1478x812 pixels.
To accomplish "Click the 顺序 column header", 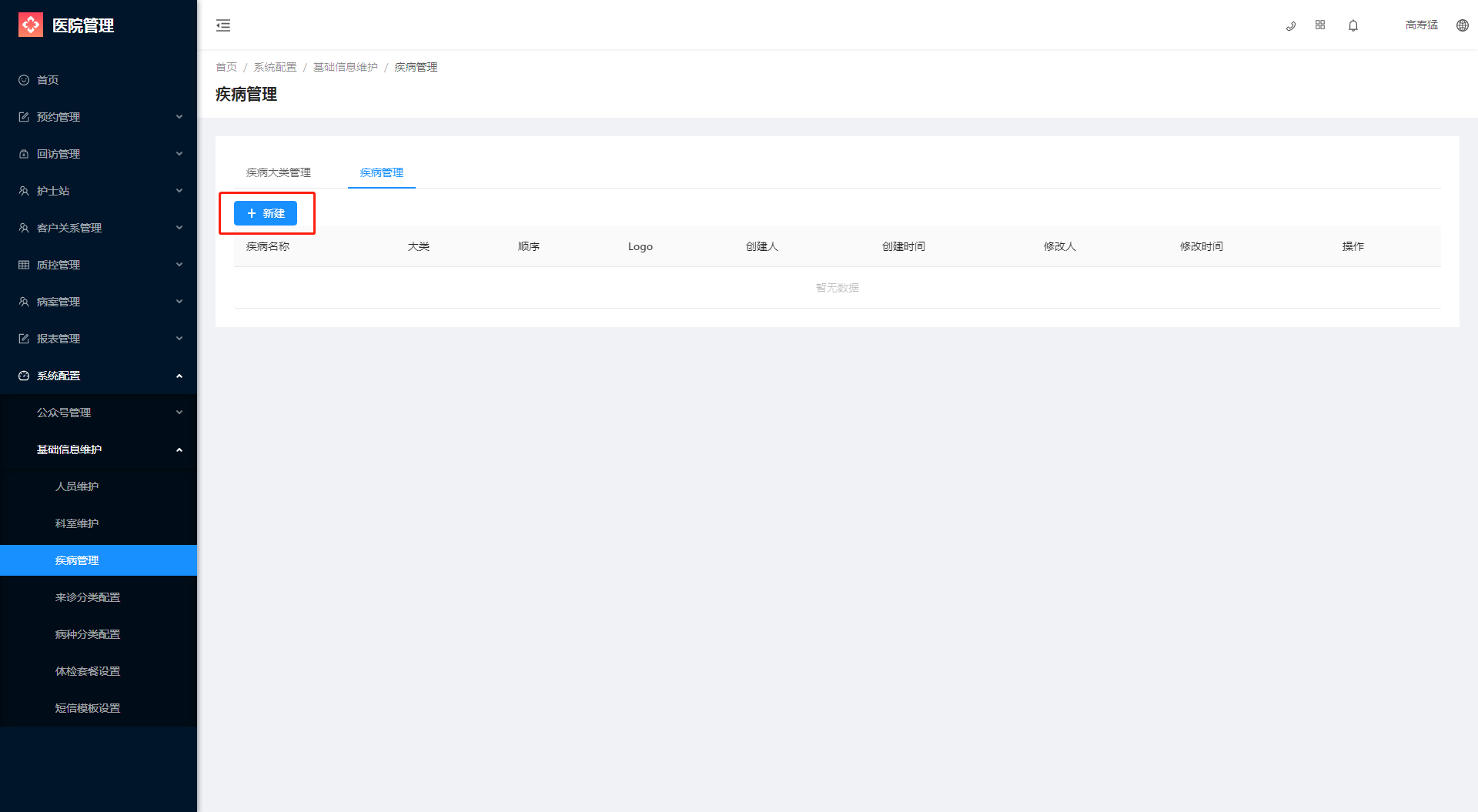I will pos(529,246).
